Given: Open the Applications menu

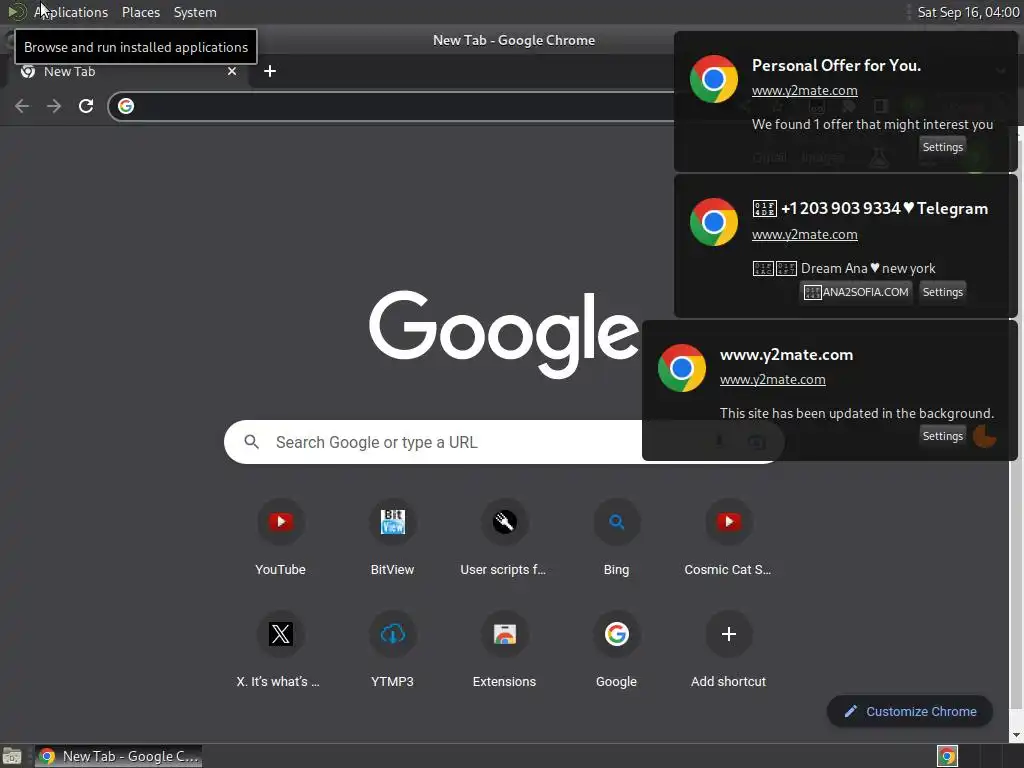Looking at the screenshot, I should [71, 12].
